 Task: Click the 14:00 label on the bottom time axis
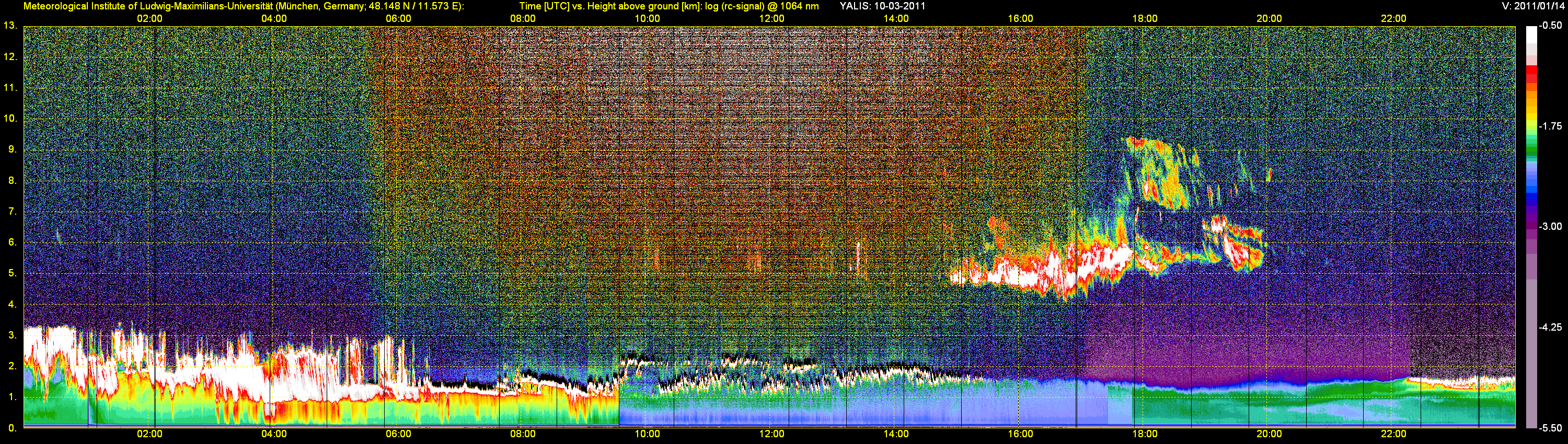[896, 434]
